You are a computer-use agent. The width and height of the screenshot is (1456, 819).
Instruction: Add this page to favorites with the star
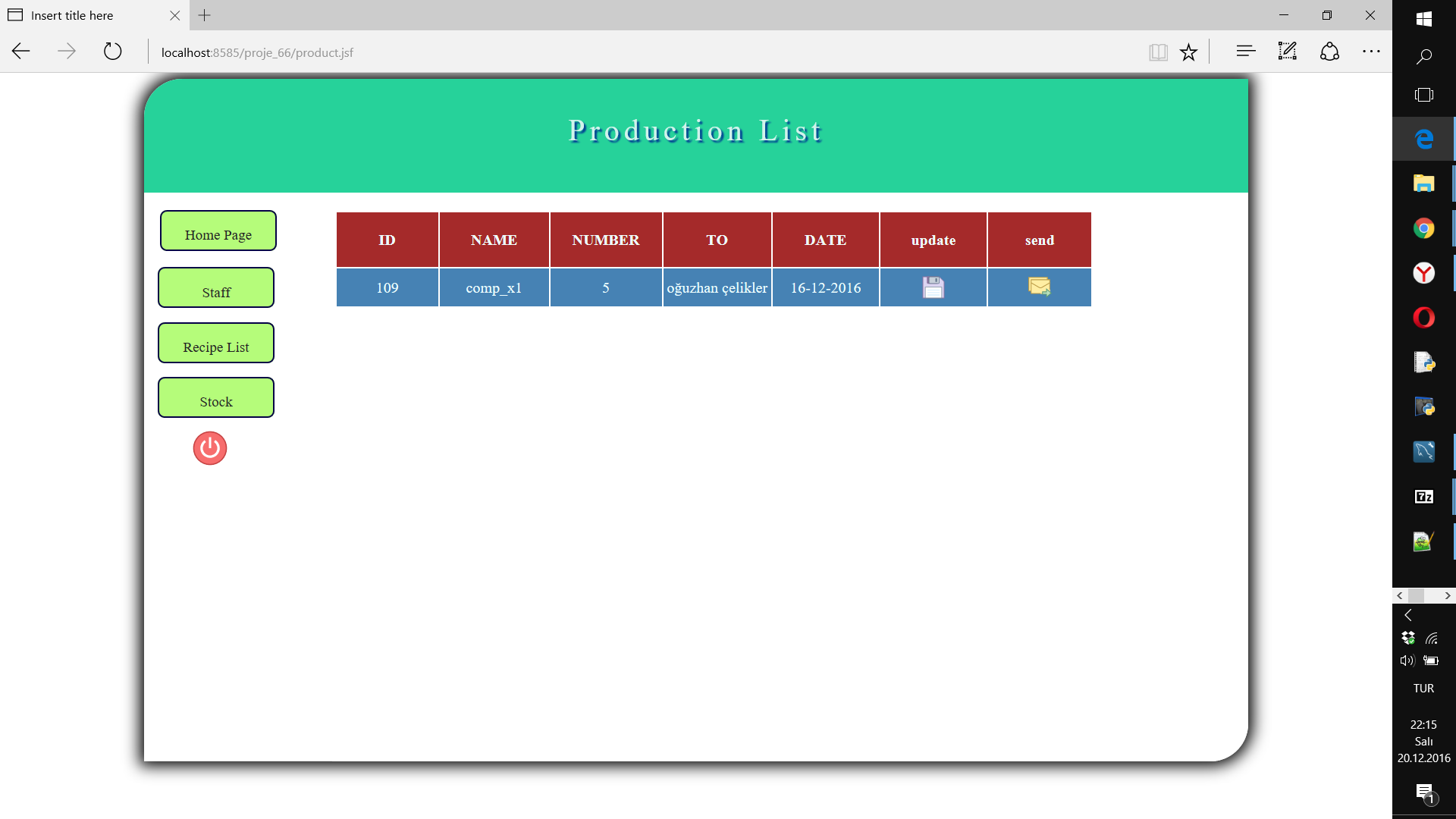click(x=1188, y=52)
